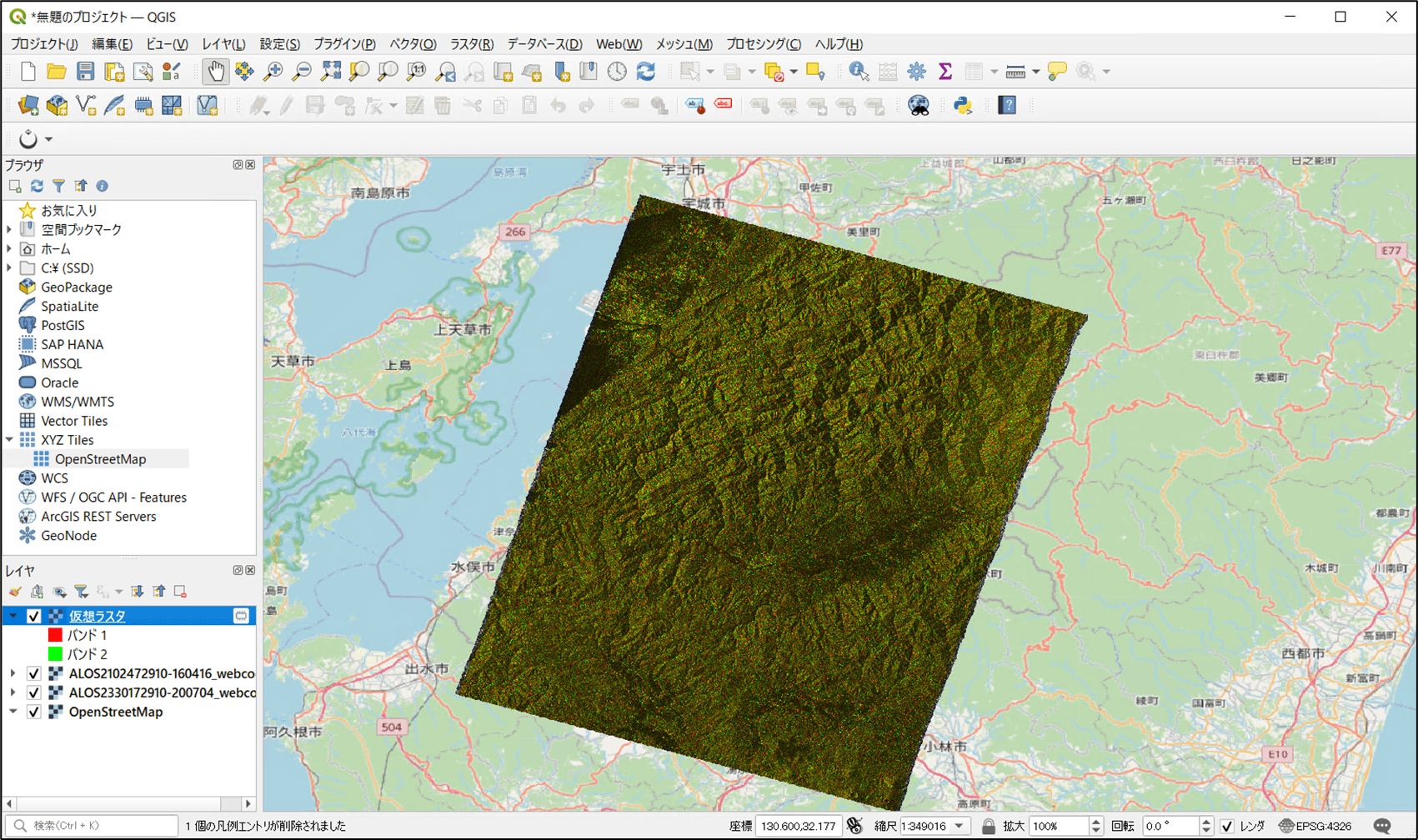Toggle the レンダ render checkbox
1418x840 pixels.
click(x=1227, y=826)
